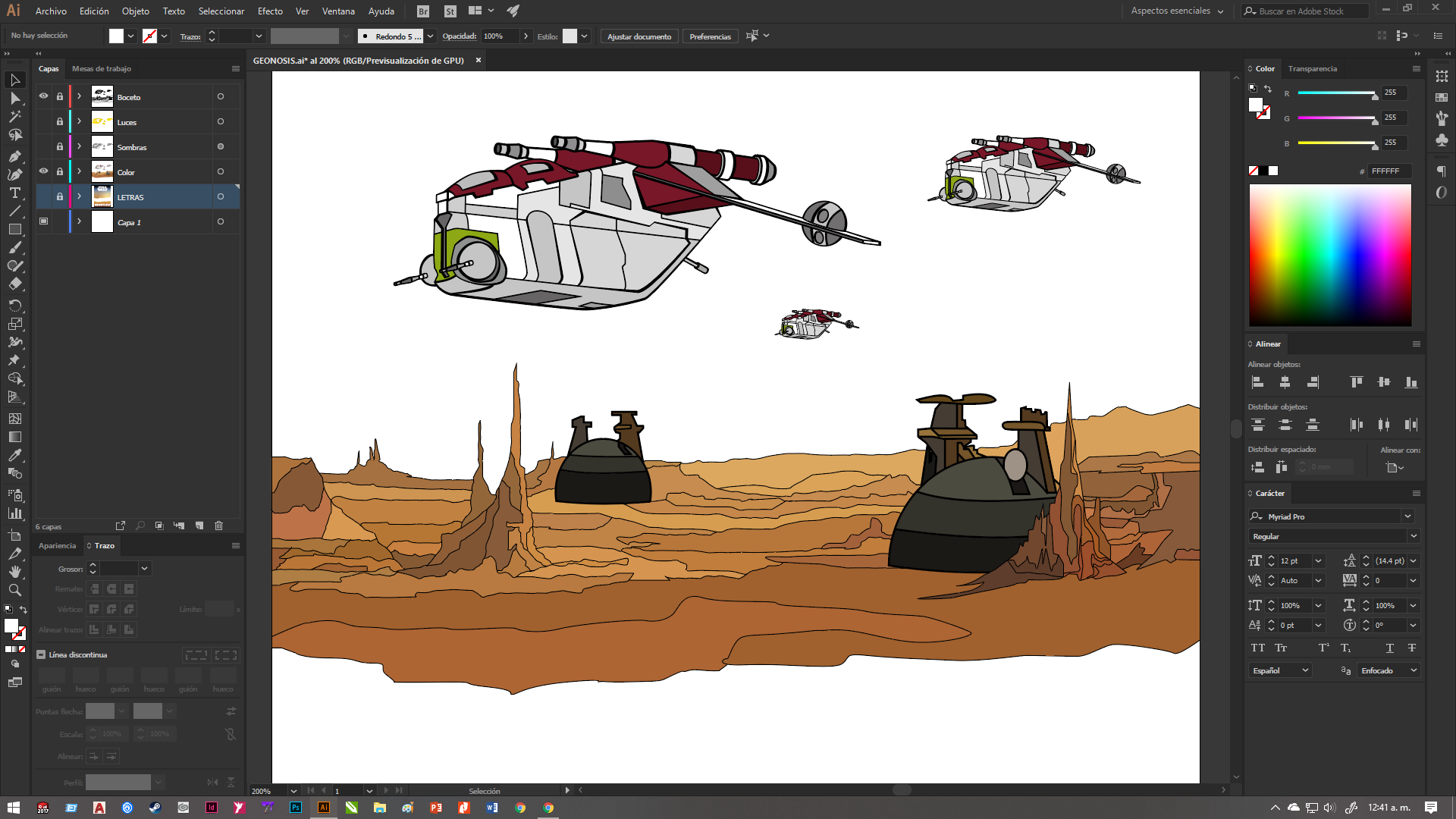Viewport: 1456px width, 819px height.
Task: Show the LETRAS layer
Action: 43,196
